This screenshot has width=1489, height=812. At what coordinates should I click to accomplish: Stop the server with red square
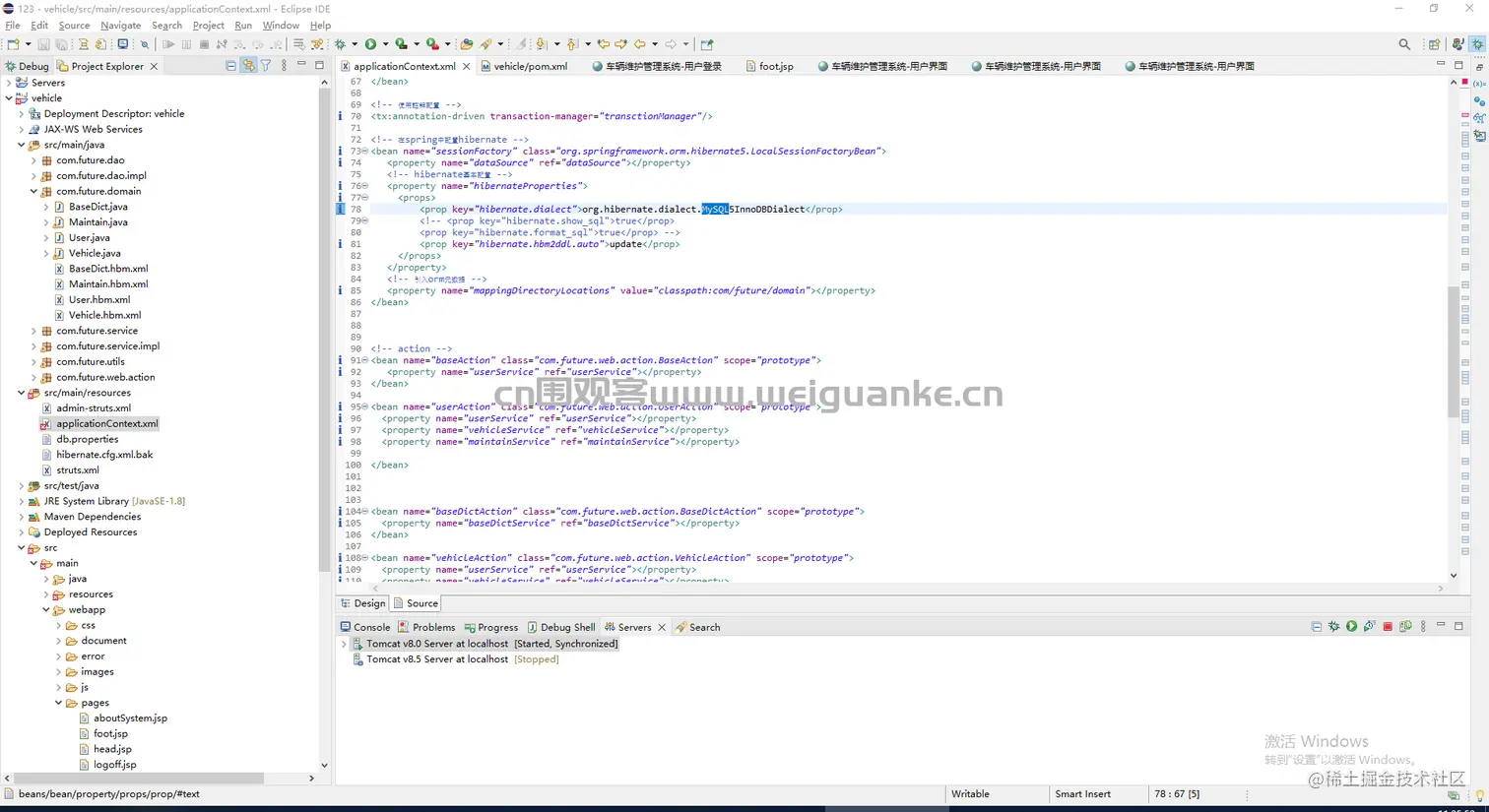(1388, 627)
